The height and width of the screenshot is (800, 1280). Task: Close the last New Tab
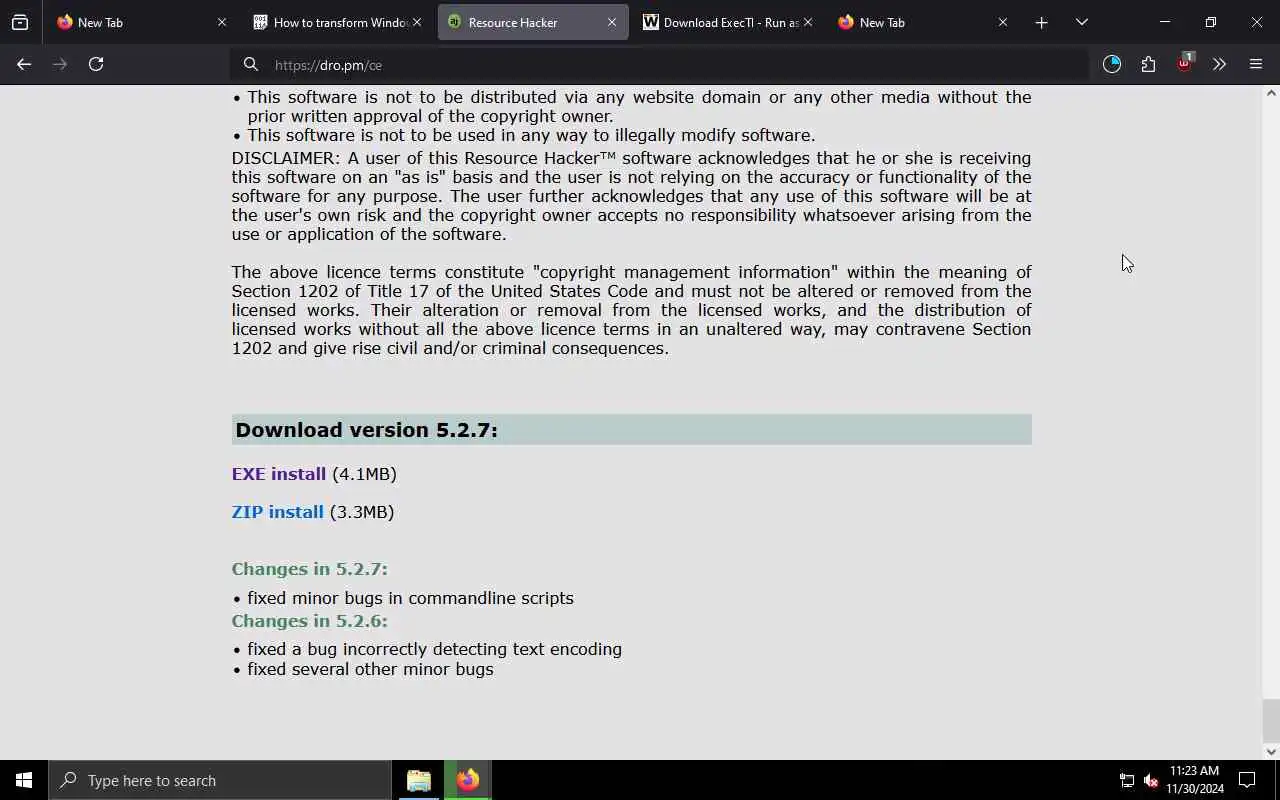tap(1003, 22)
